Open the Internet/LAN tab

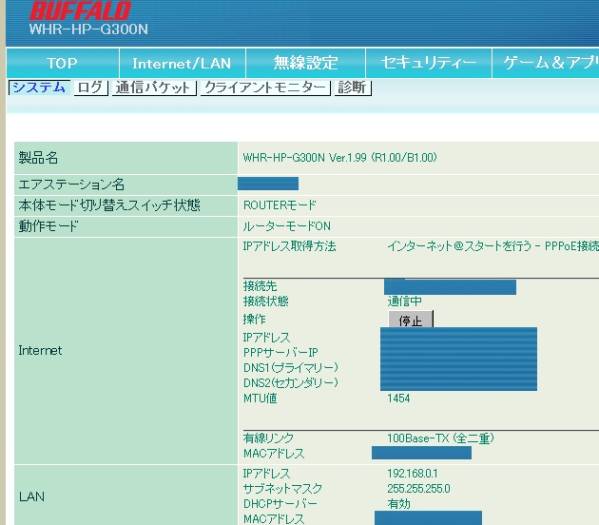(182, 63)
